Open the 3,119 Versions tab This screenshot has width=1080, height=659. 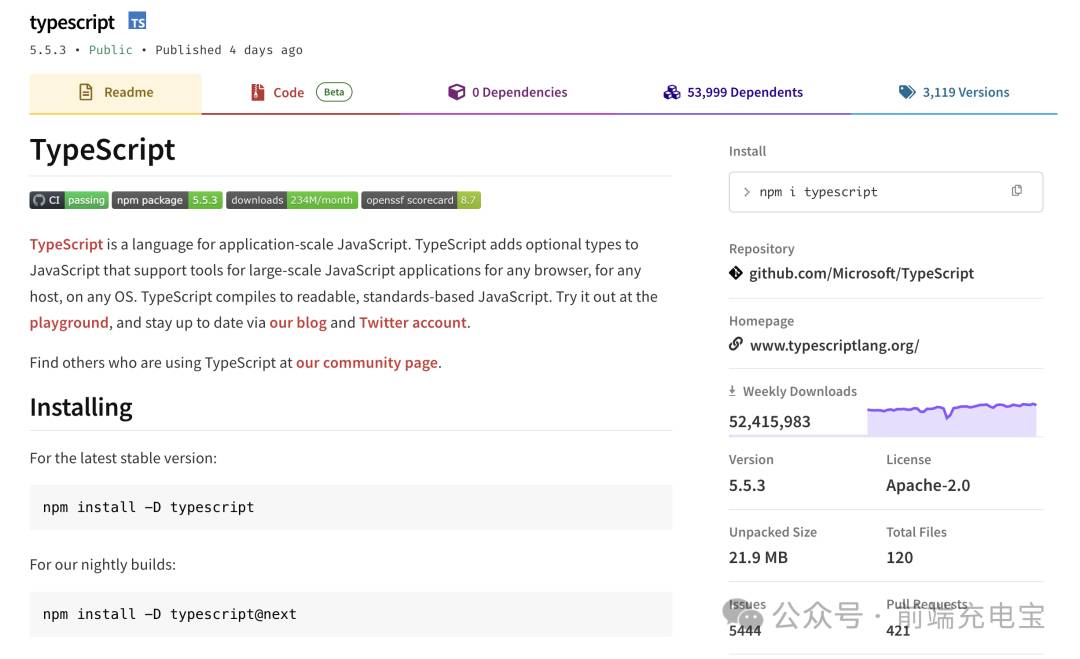tap(954, 92)
